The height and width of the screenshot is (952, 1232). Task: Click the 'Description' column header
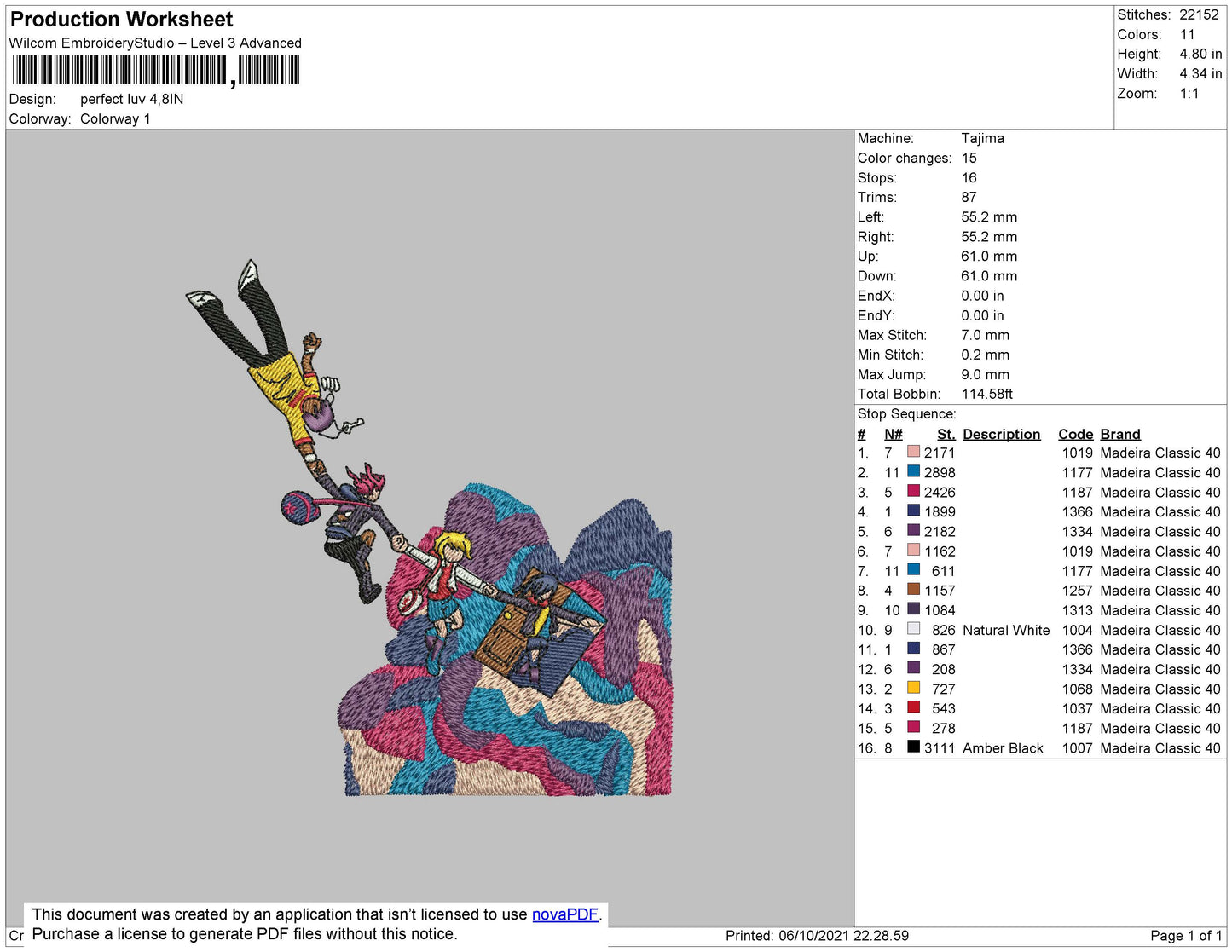coord(1002,434)
